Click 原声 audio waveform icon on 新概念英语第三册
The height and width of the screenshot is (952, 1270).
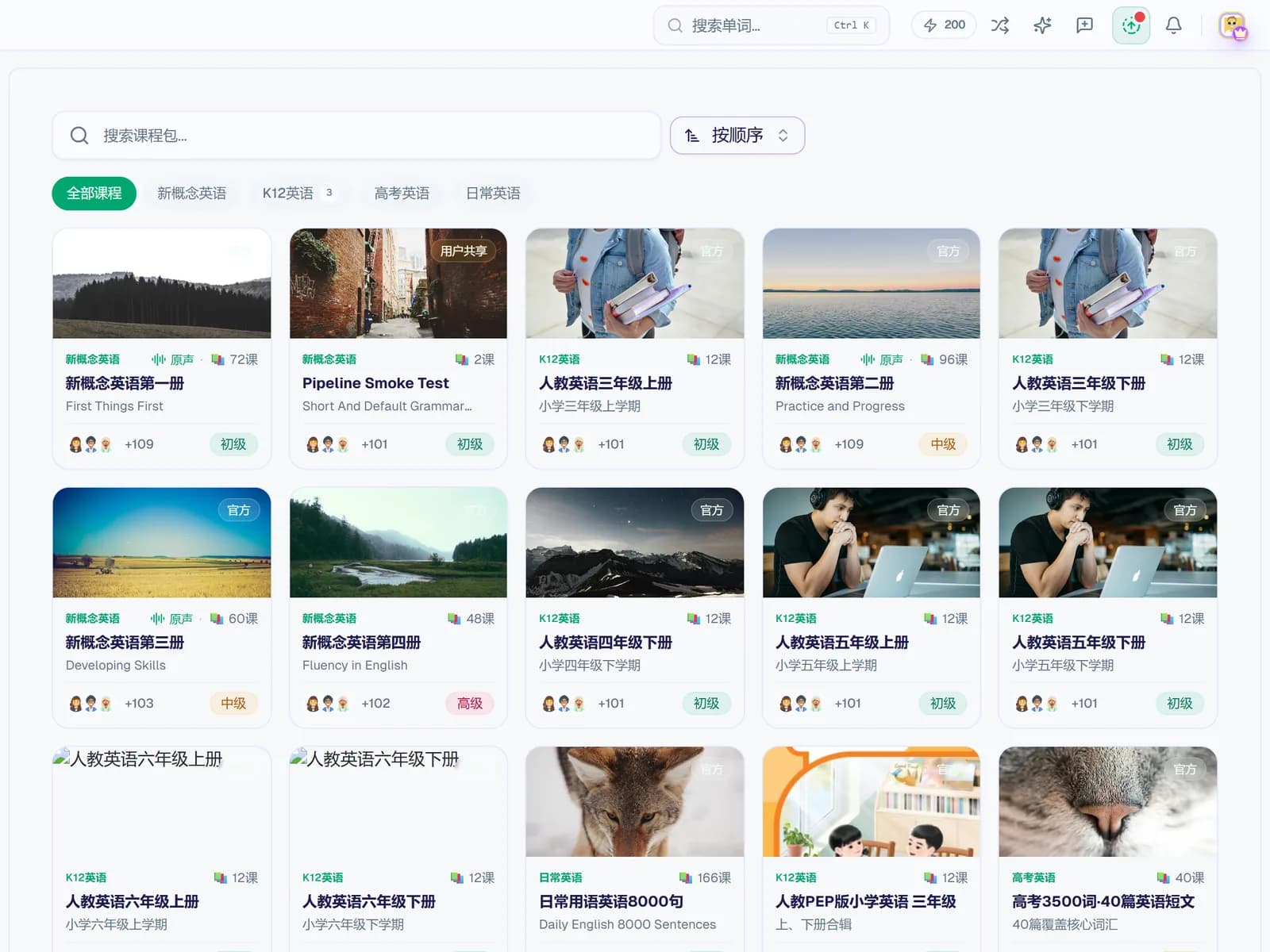pyautogui.click(x=157, y=619)
